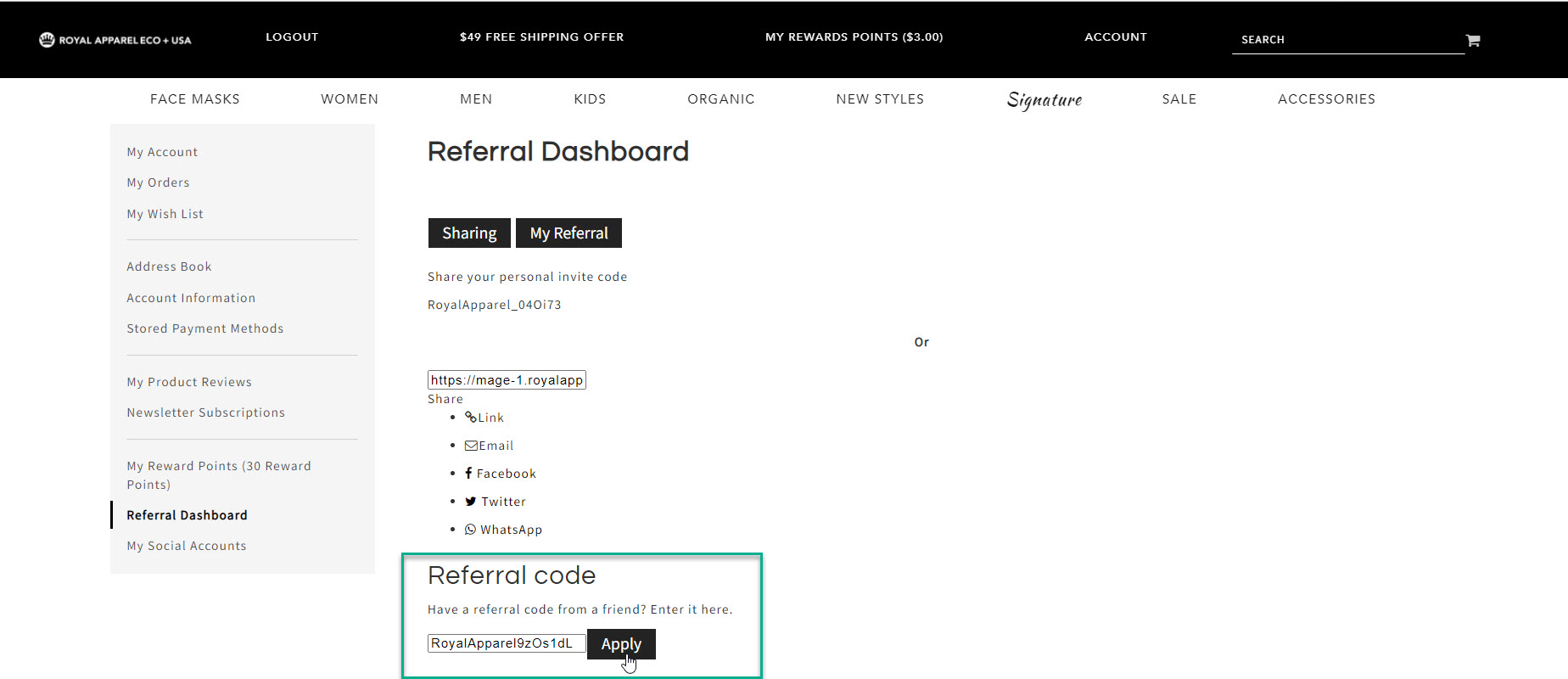Open My Reward Points (30 Reward Points)

(x=219, y=475)
